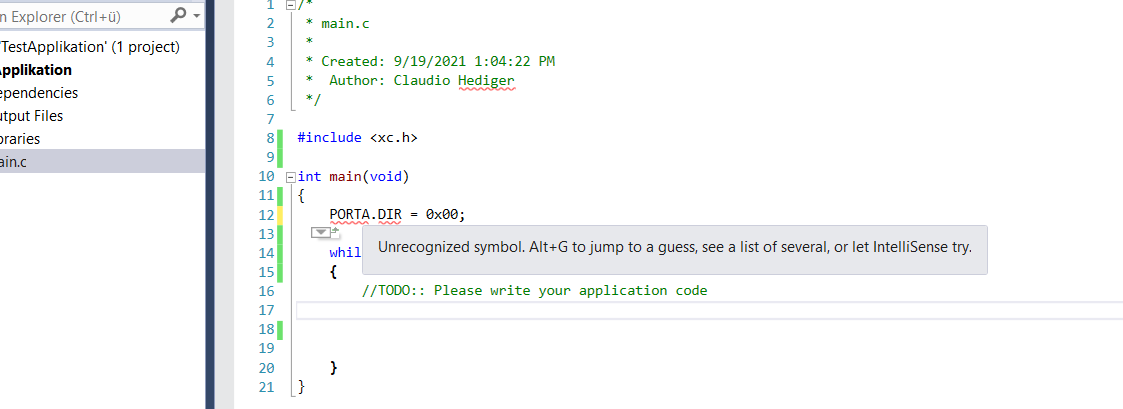Collapse the main function outline toggle
This screenshot has width=1123, height=409.
(x=290, y=177)
